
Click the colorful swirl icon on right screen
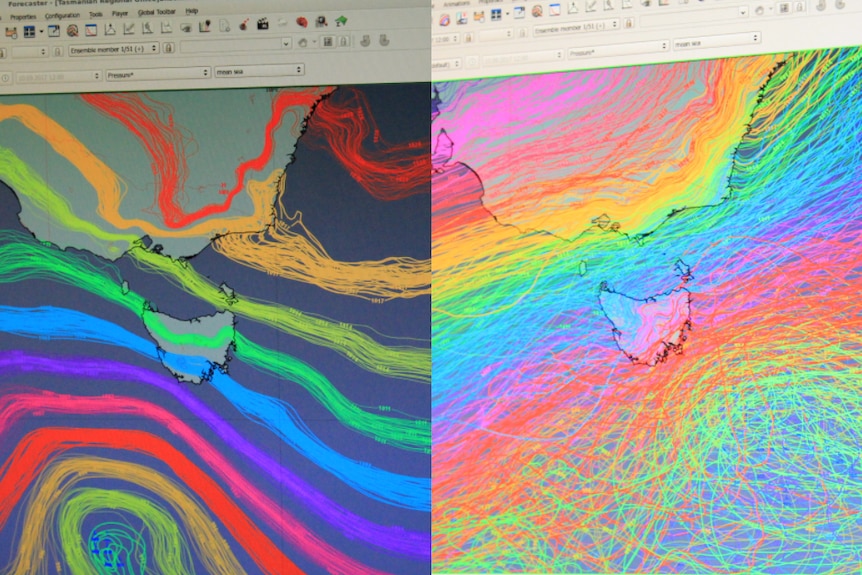[444, 20]
